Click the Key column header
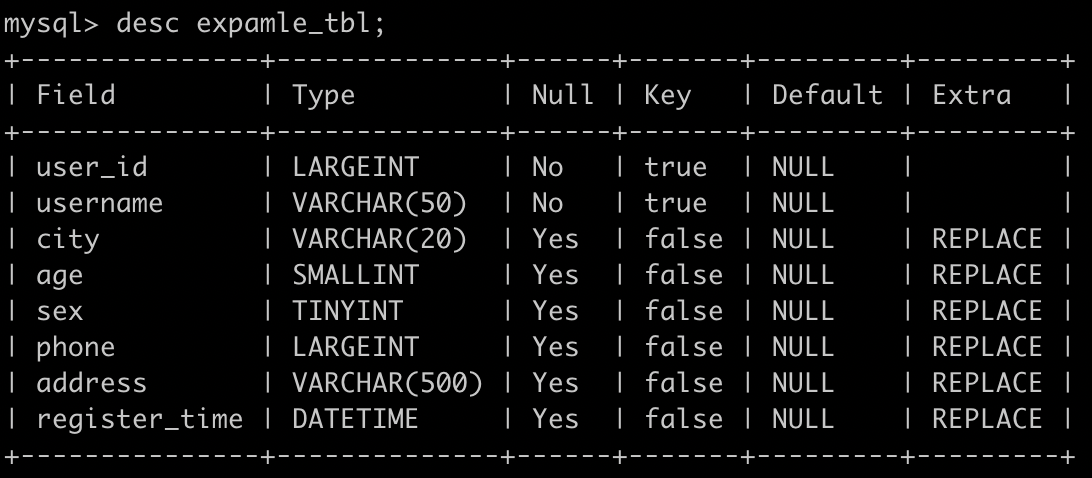This screenshot has height=478, width=1092. coord(668,96)
